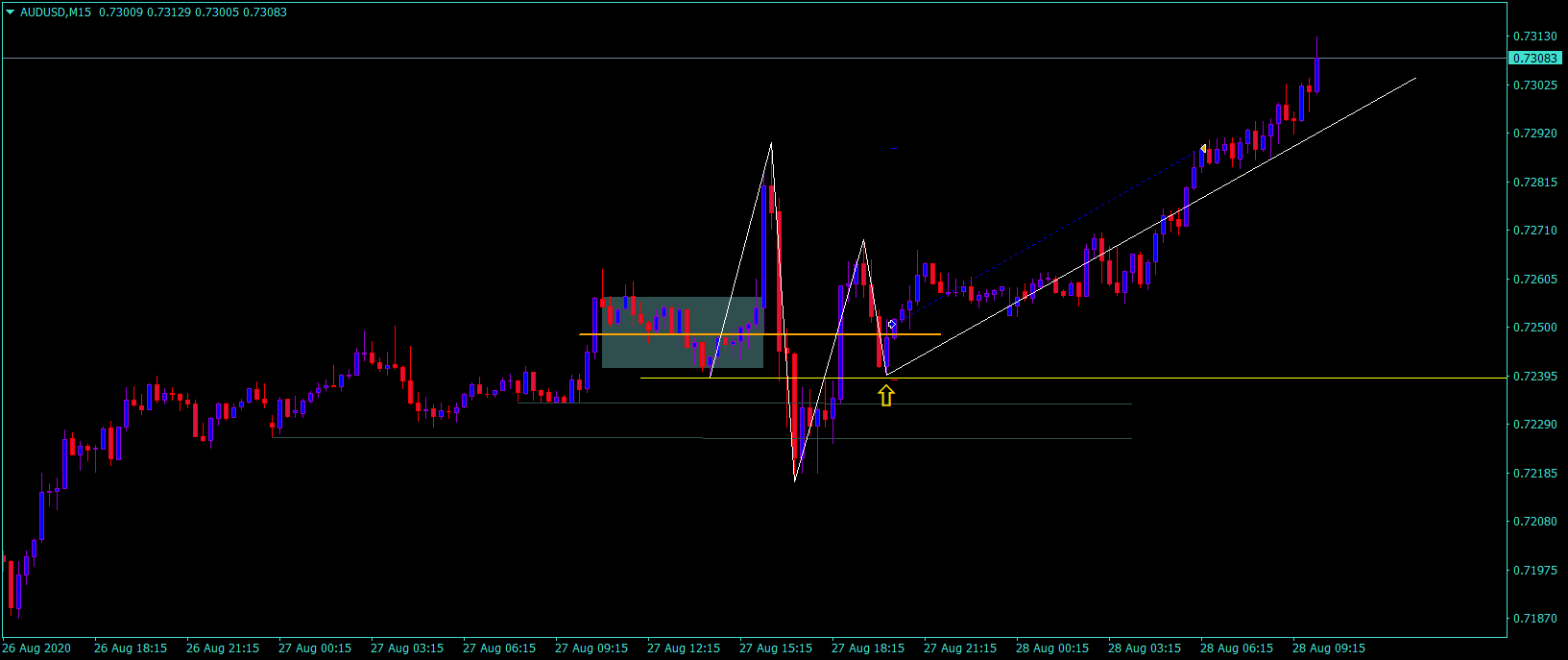Screen dimensions: 1568x660
Task: Click the 0.72815 price scale label
Action: (x=1534, y=183)
